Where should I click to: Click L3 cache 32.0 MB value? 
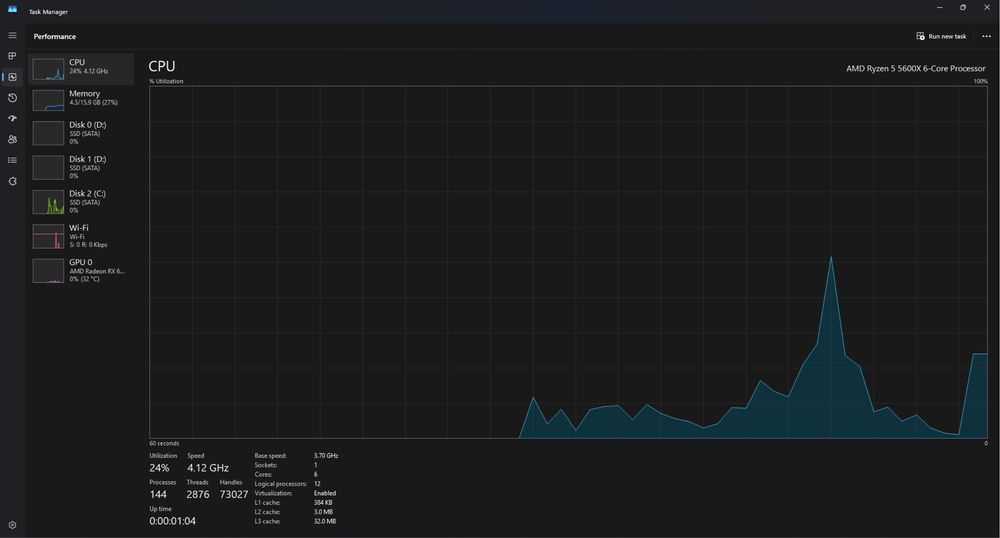(325, 521)
